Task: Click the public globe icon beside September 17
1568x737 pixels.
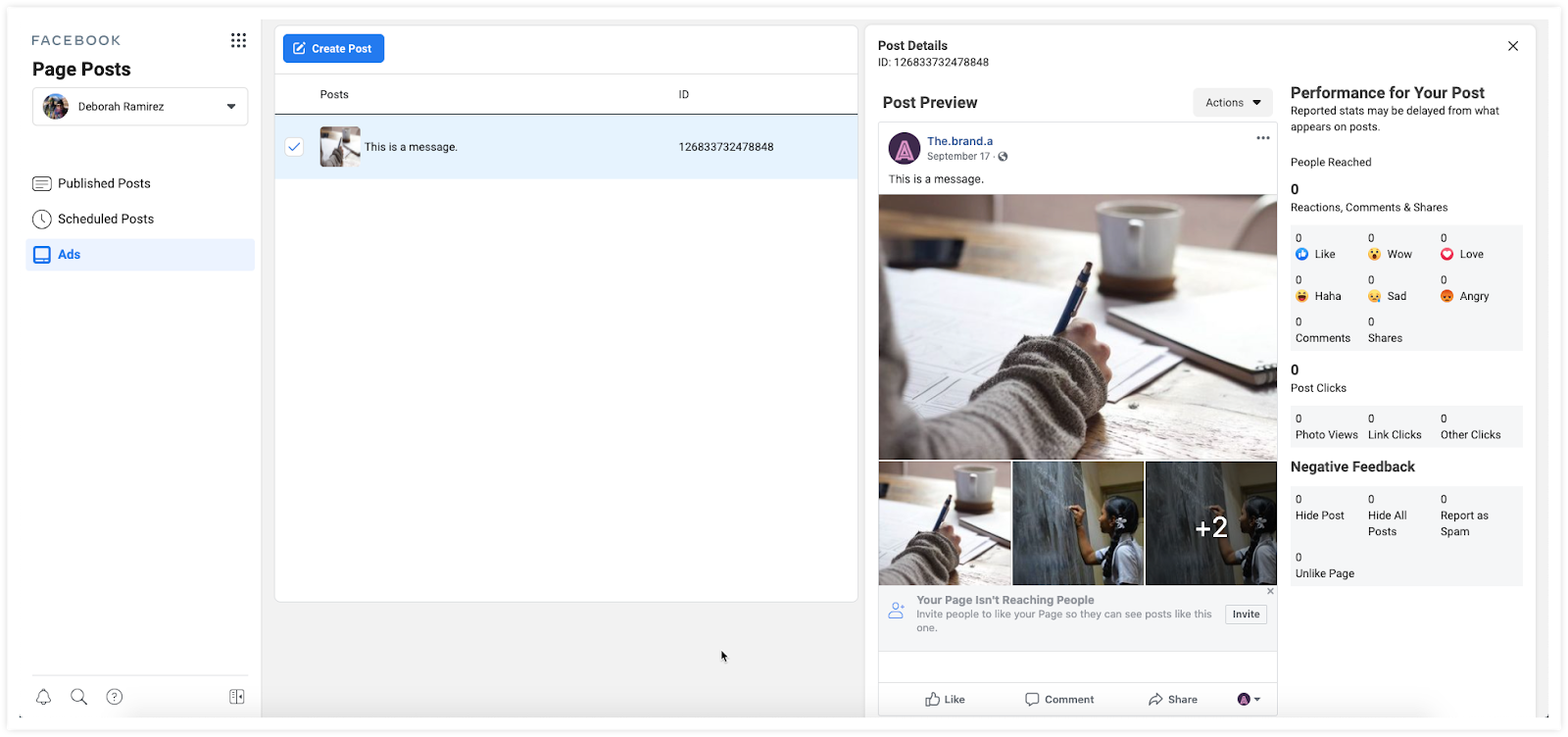Action: click(x=1003, y=157)
